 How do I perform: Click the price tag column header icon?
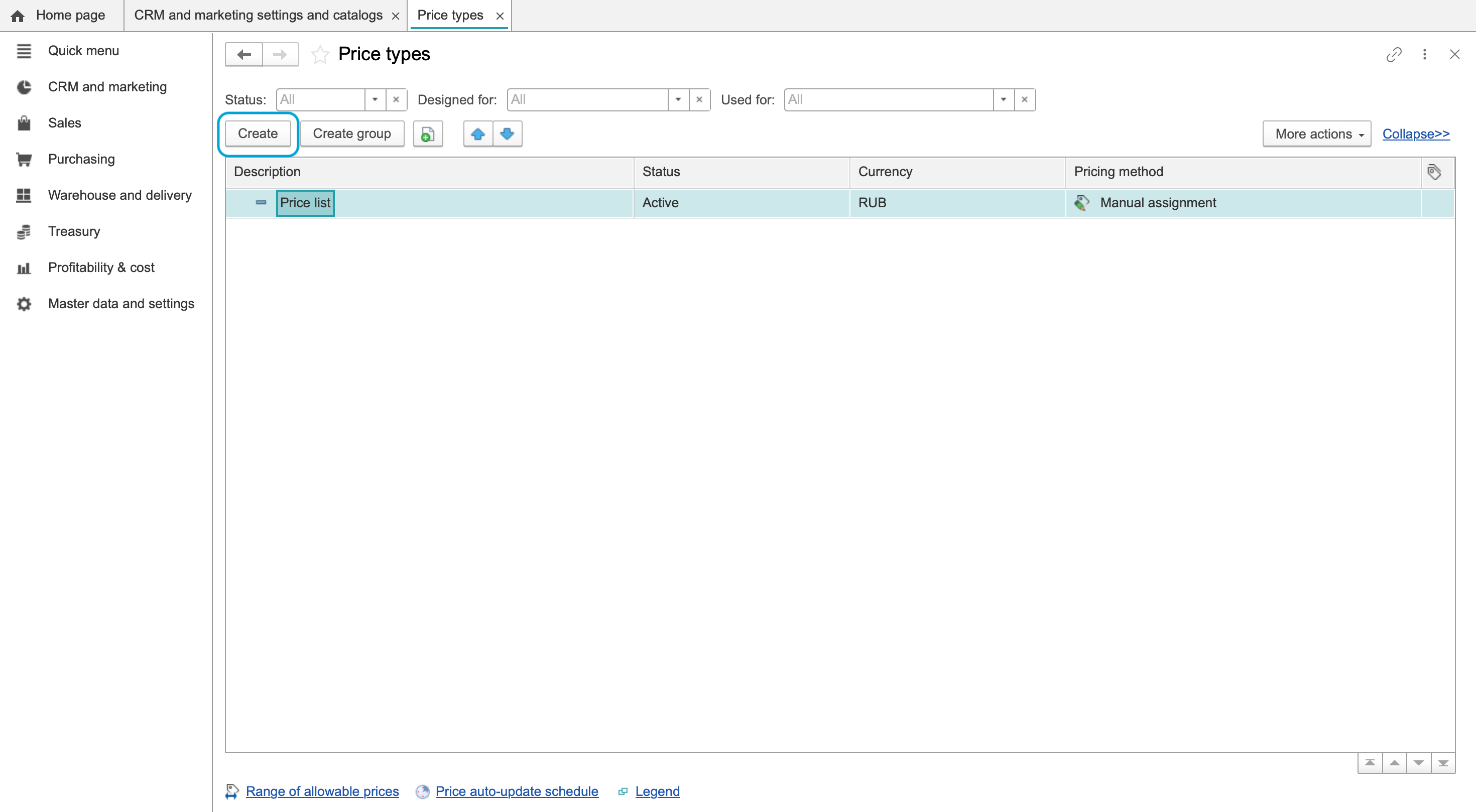(1434, 172)
